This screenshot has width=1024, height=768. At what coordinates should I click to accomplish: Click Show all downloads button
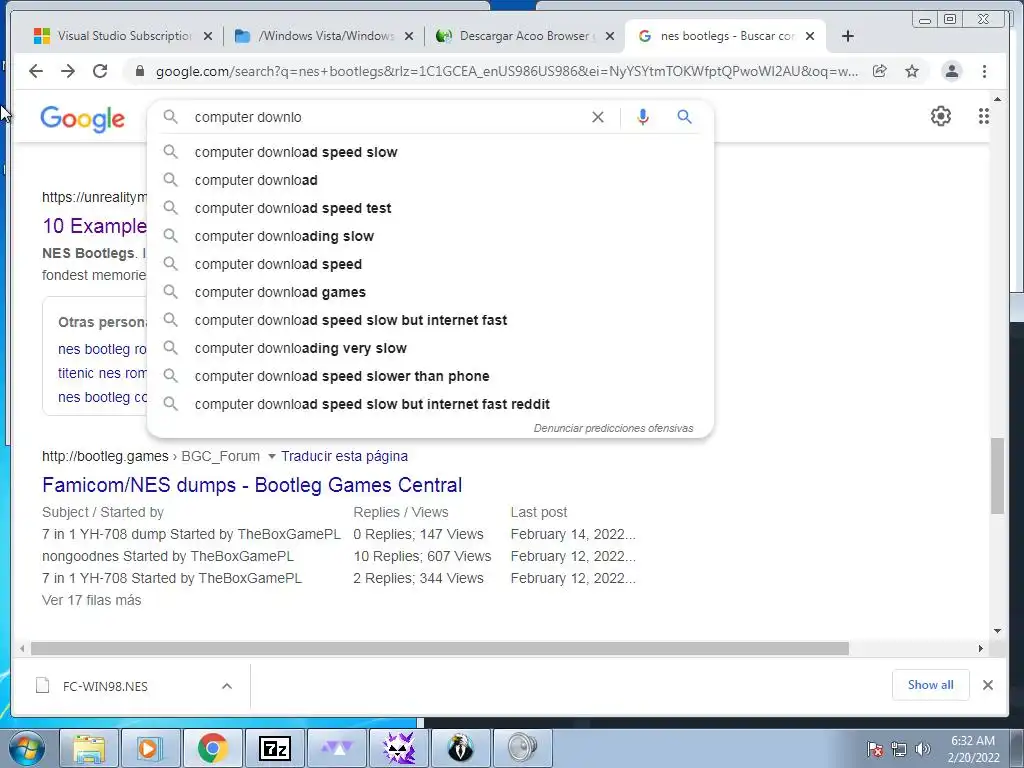click(x=930, y=684)
